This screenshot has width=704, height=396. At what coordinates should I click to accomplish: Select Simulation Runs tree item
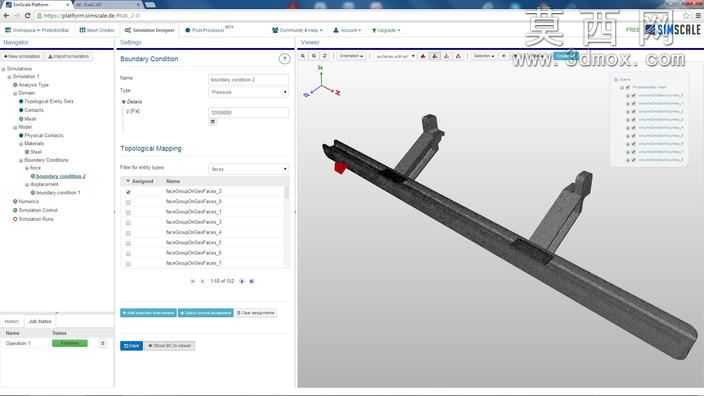click(33, 219)
